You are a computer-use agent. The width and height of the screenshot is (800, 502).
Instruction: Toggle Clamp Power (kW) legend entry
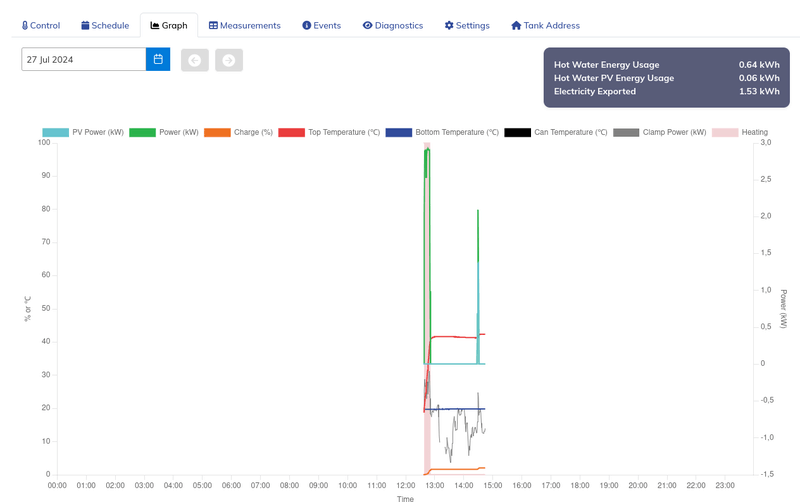[660, 132]
